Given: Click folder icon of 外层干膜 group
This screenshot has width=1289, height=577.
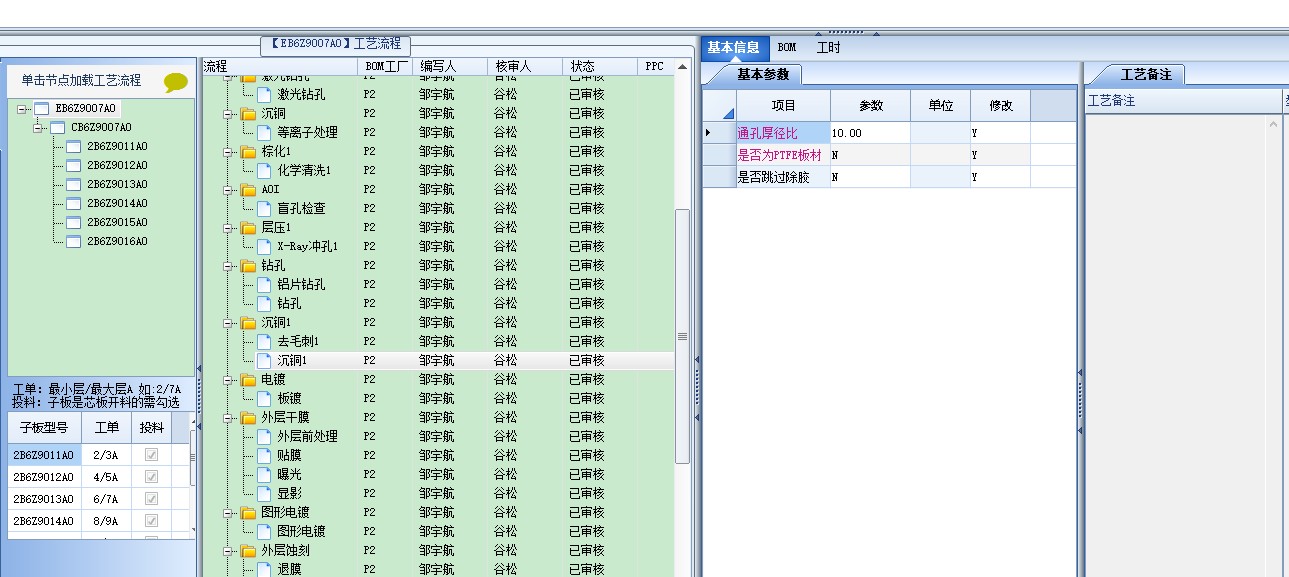Looking at the screenshot, I should pyautogui.click(x=248, y=417).
